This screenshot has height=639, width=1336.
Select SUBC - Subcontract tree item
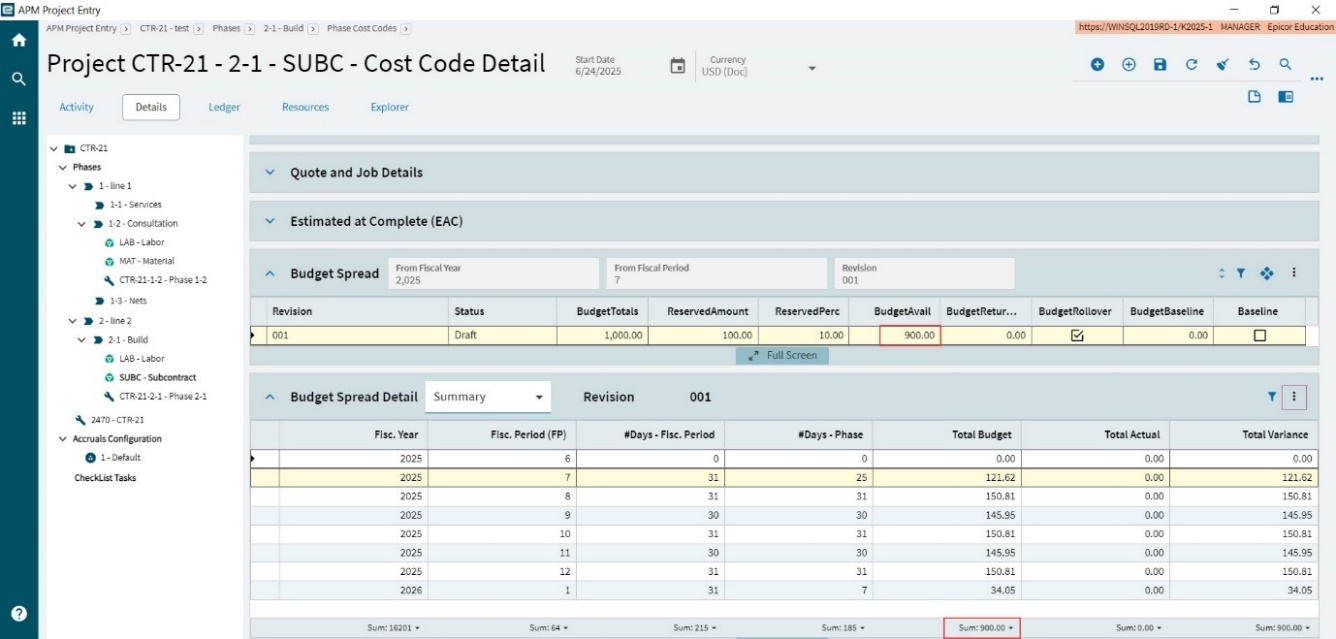coord(157,378)
